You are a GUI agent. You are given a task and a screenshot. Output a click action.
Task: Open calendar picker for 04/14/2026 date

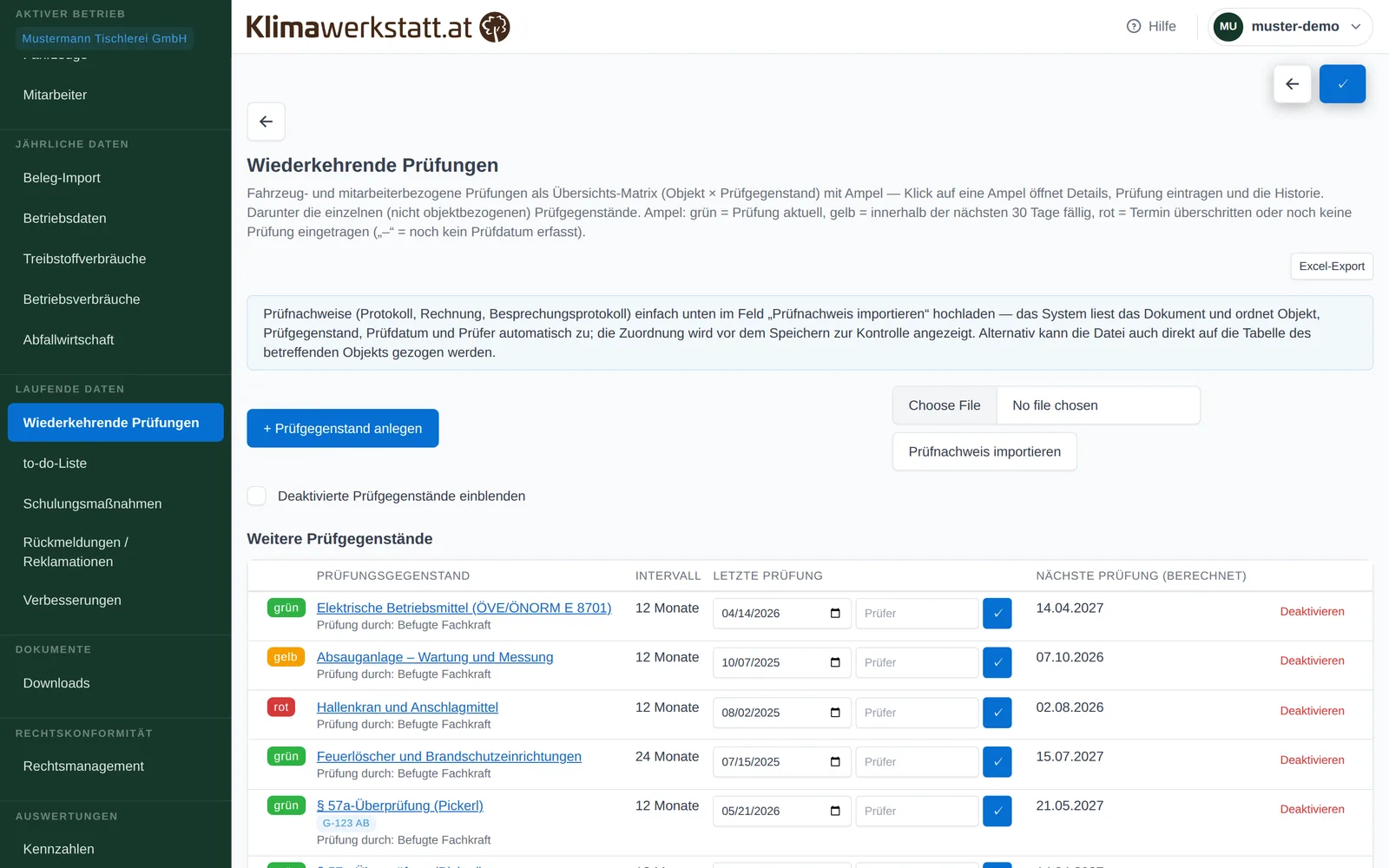coord(835,613)
